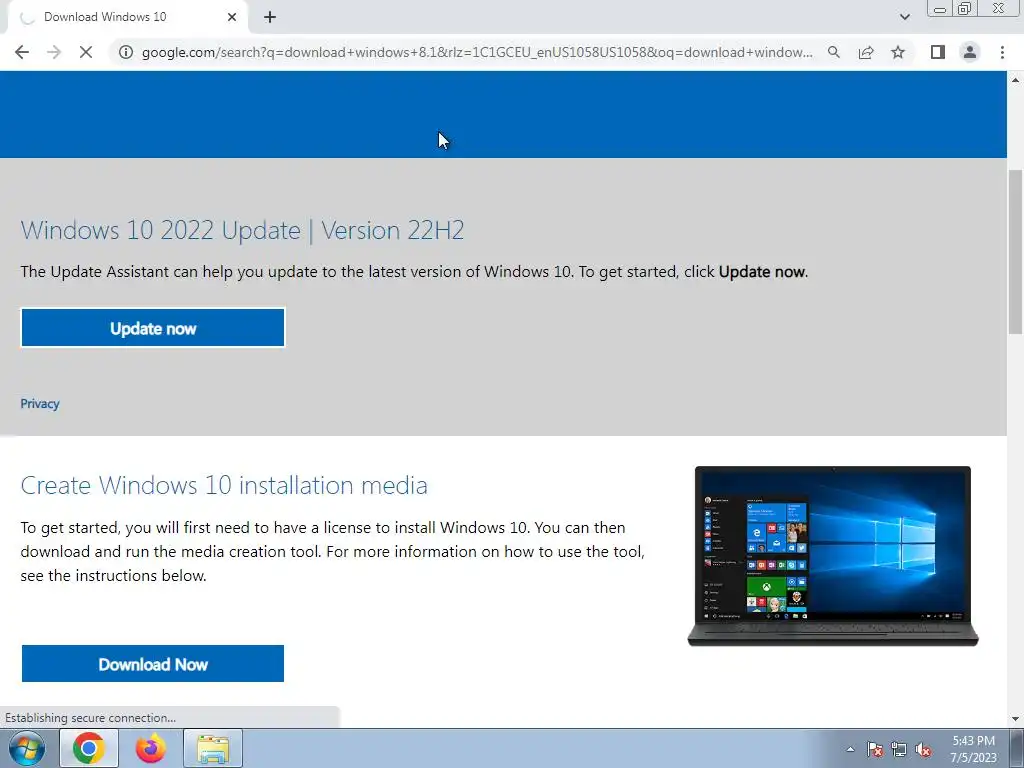Click the Update now button
This screenshot has width=1024, height=768.
click(x=153, y=328)
